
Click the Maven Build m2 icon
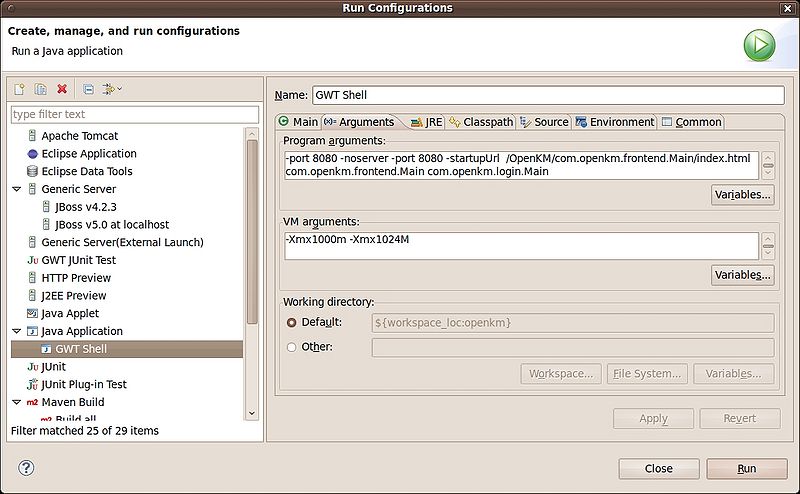tap(32, 402)
